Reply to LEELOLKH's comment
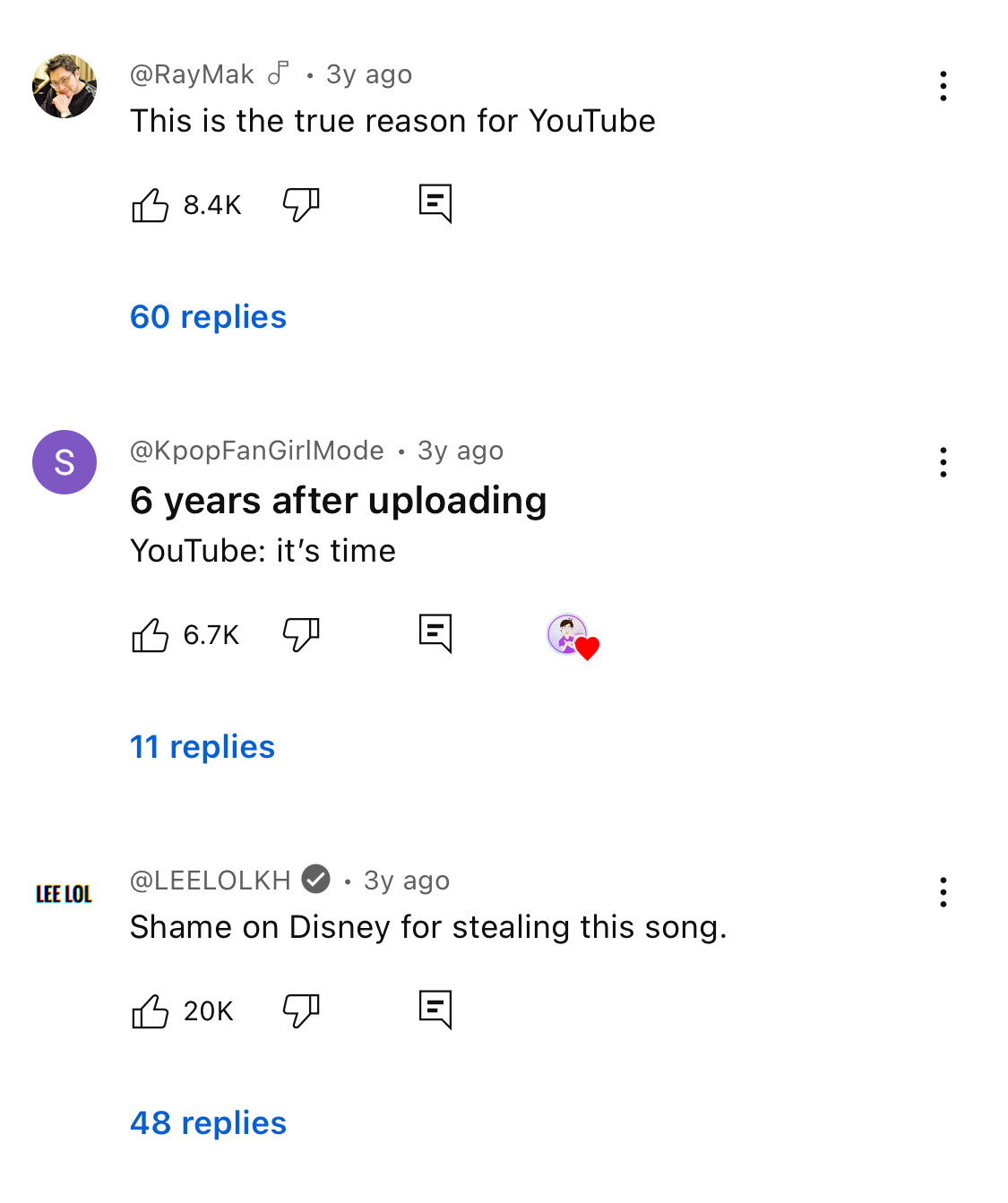This screenshot has width=1008, height=1203. coord(435,1010)
